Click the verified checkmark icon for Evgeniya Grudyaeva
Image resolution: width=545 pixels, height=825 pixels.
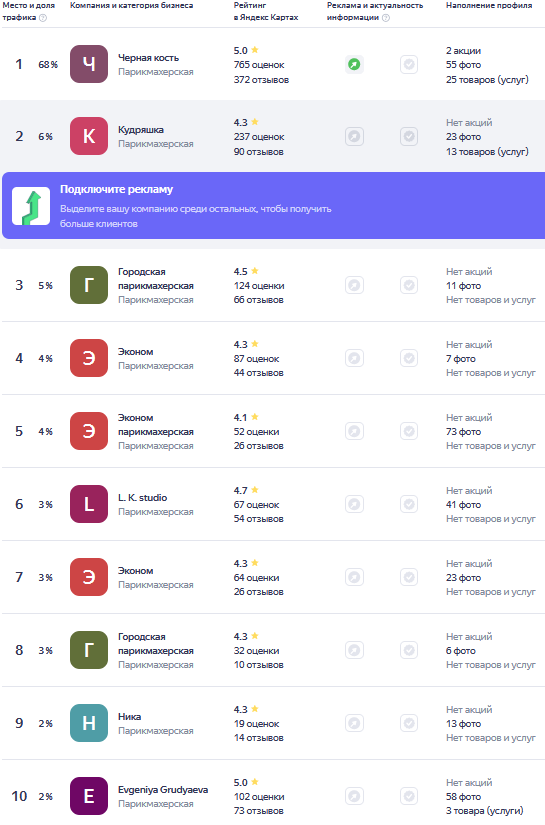tap(409, 797)
